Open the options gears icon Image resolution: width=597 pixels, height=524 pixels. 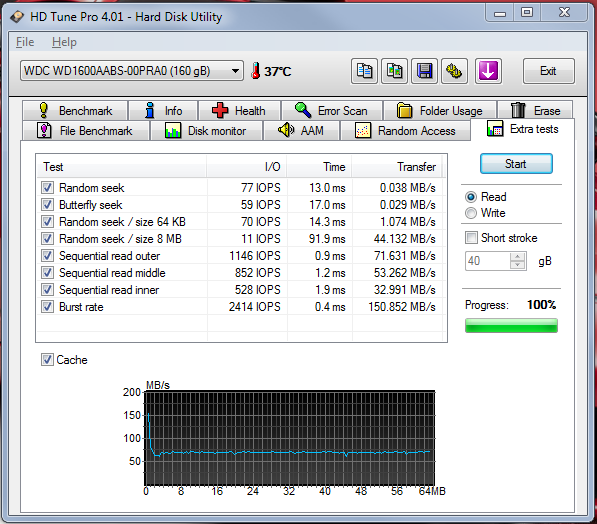click(454, 71)
